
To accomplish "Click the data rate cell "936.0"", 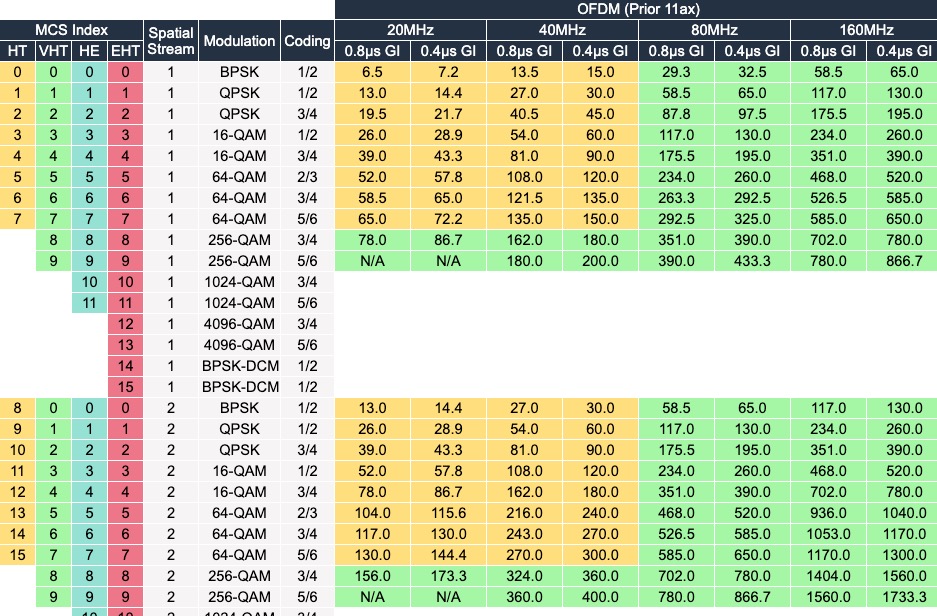I will click(828, 513).
